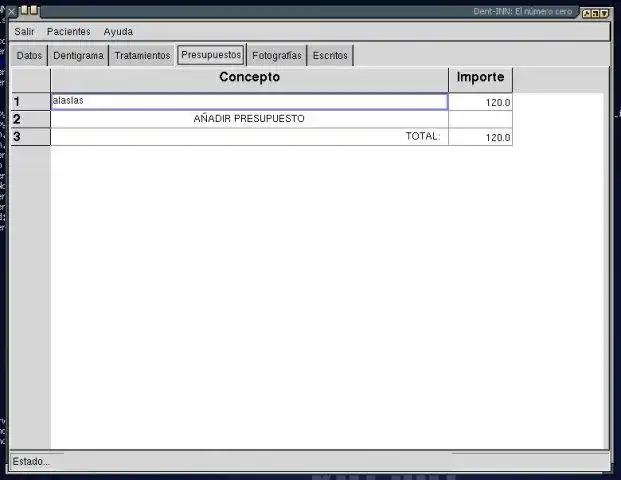This screenshot has height=480, width=621.
Task: Click the middle title bar button at right
Action: pos(595,14)
